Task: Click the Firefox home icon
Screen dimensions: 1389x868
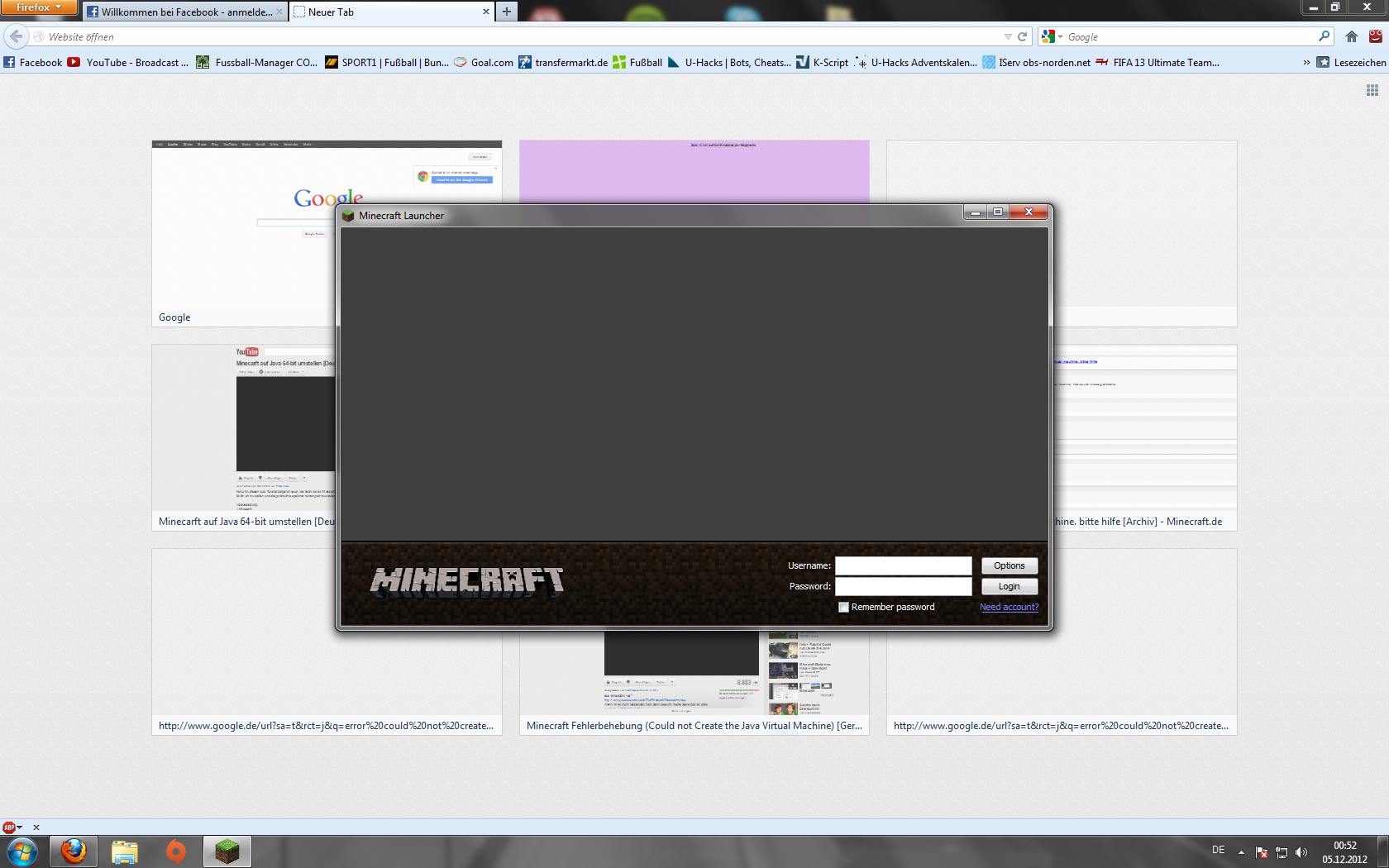Action: [x=1352, y=36]
